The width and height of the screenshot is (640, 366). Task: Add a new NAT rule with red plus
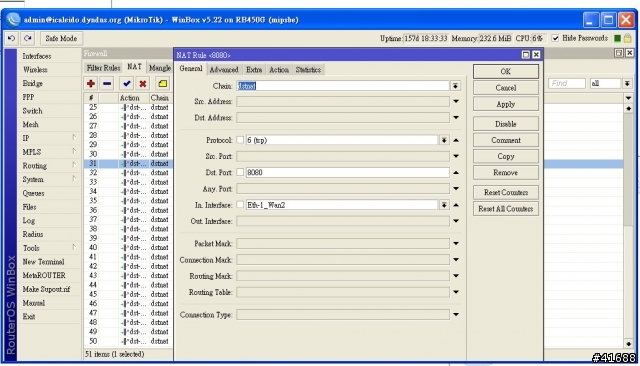click(x=91, y=84)
